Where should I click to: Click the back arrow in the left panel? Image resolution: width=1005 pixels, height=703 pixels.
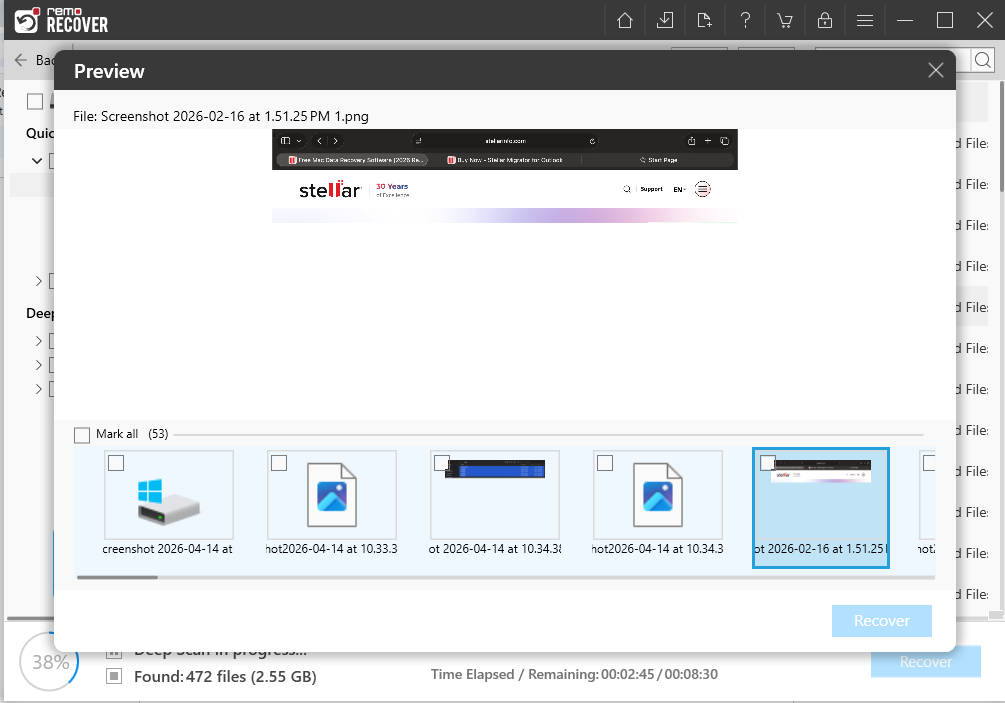click(x=22, y=59)
